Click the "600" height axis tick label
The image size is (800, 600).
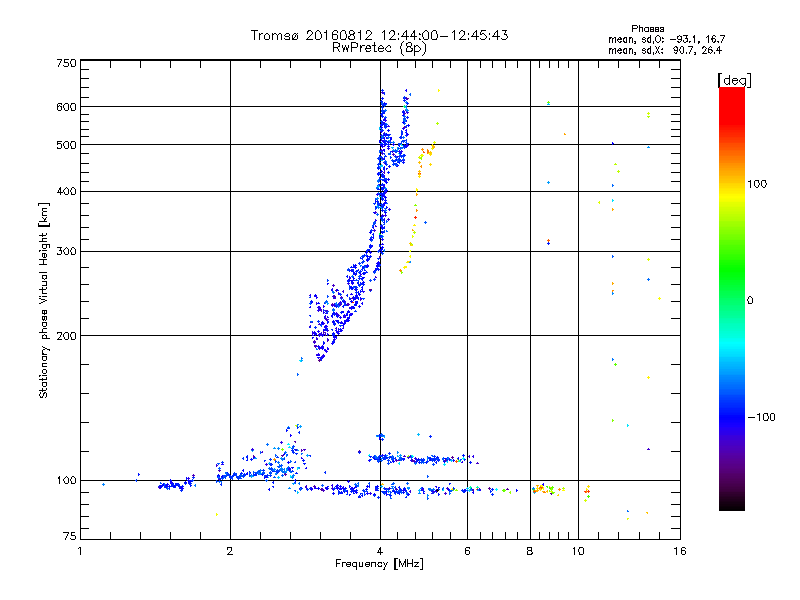[x=66, y=107]
